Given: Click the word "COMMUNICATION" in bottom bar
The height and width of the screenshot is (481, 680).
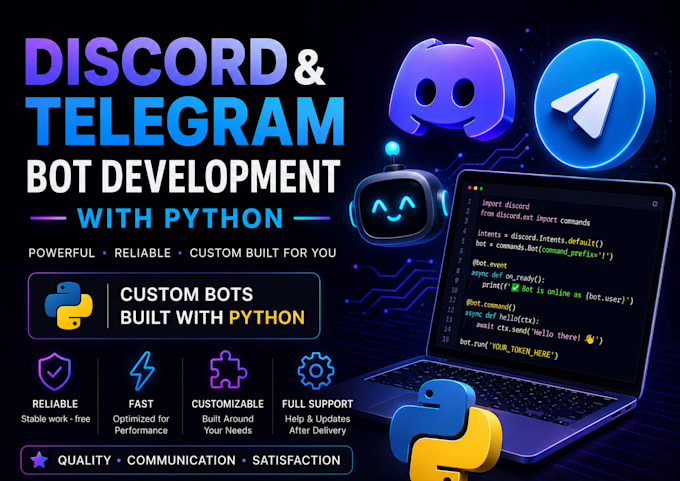Looking at the screenshot, I should point(181,460).
